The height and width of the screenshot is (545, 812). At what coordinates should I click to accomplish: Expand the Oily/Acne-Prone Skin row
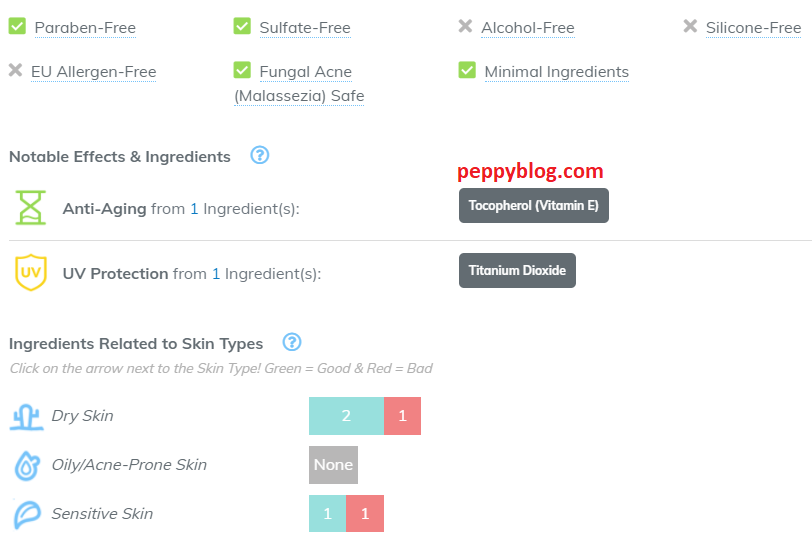(129, 465)
